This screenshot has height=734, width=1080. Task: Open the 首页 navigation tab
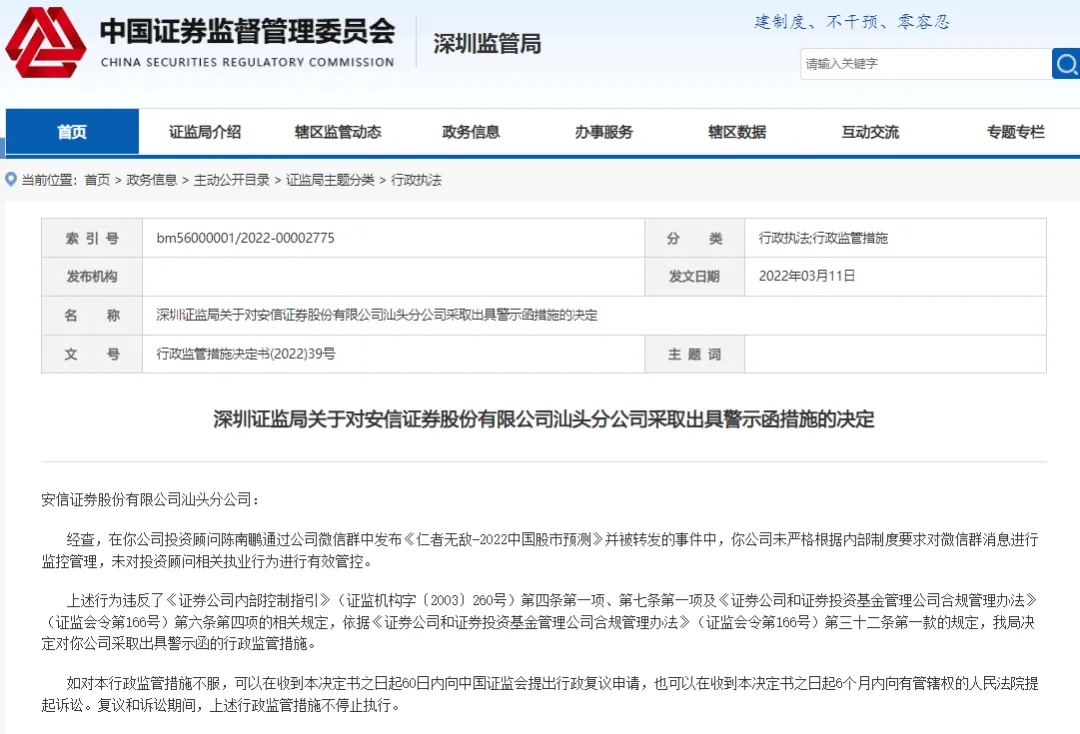72,132
